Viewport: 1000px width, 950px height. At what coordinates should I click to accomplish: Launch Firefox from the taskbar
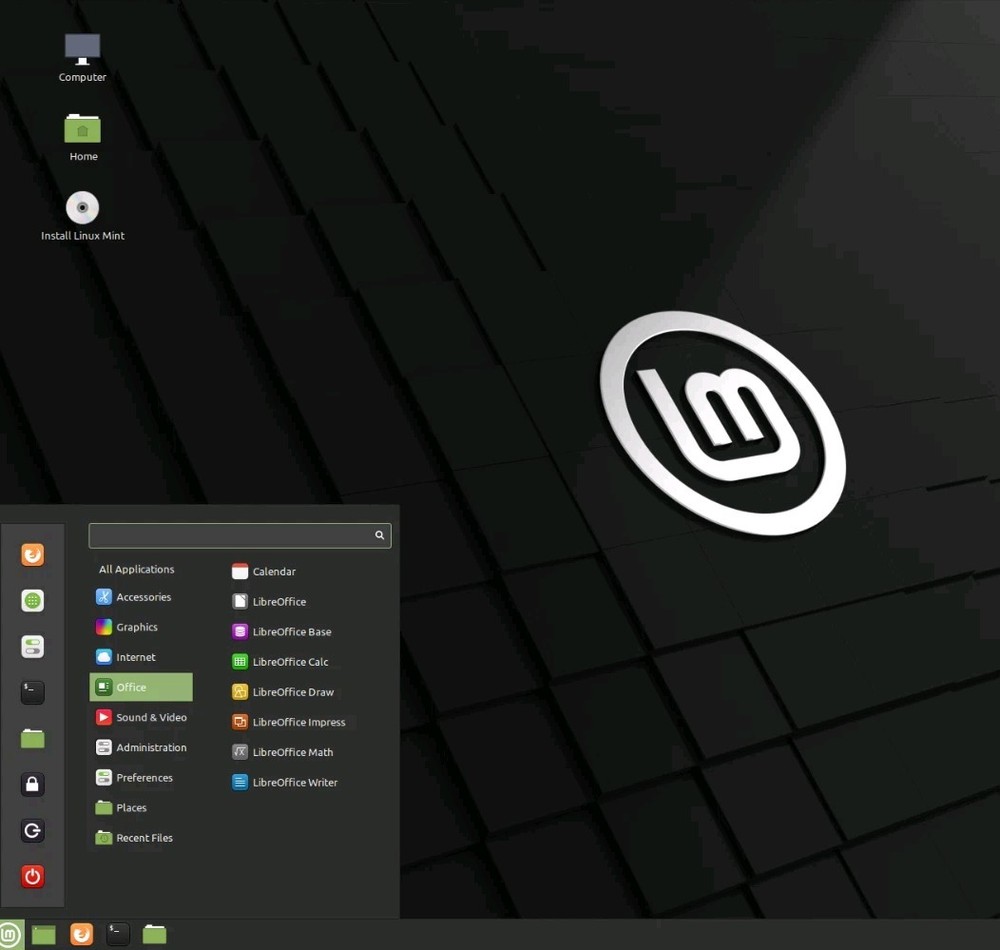coord(81,933)
